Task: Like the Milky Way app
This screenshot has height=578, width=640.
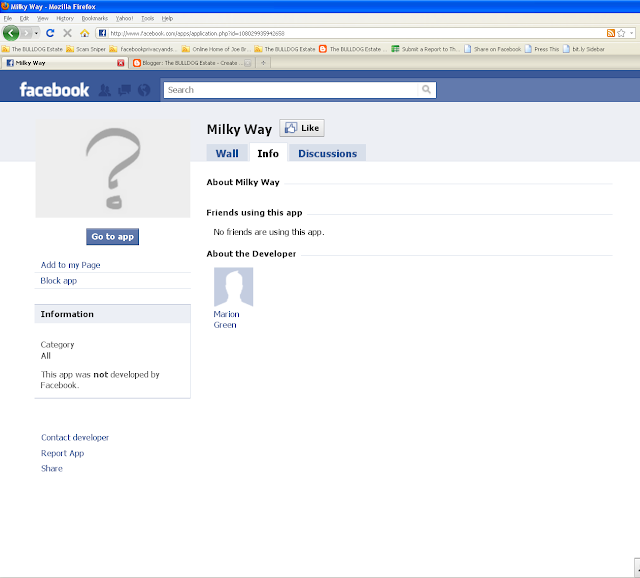Action: point(302,128)
